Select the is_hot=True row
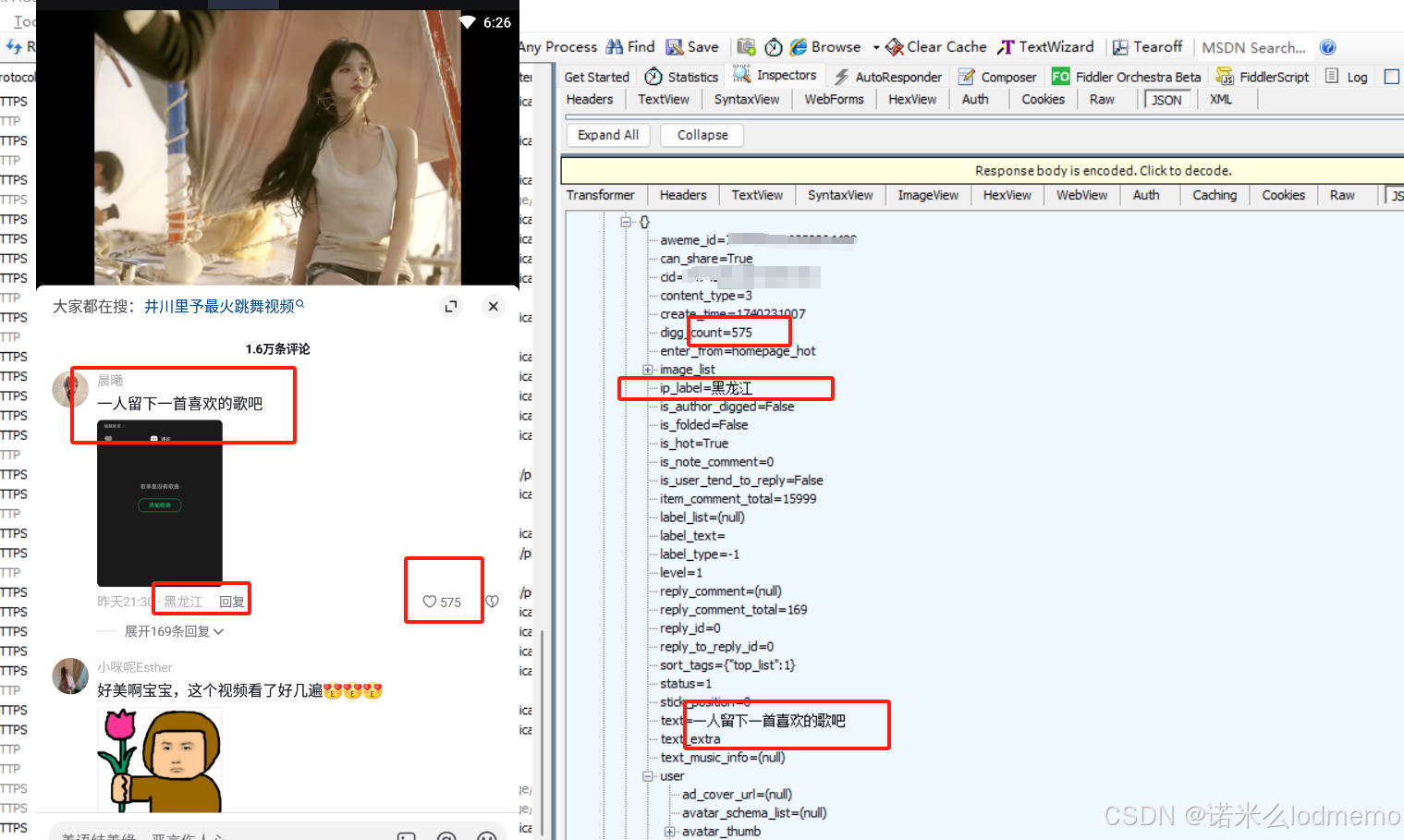The width and height of the screenshot is (1404, 840). pos(694,444)
